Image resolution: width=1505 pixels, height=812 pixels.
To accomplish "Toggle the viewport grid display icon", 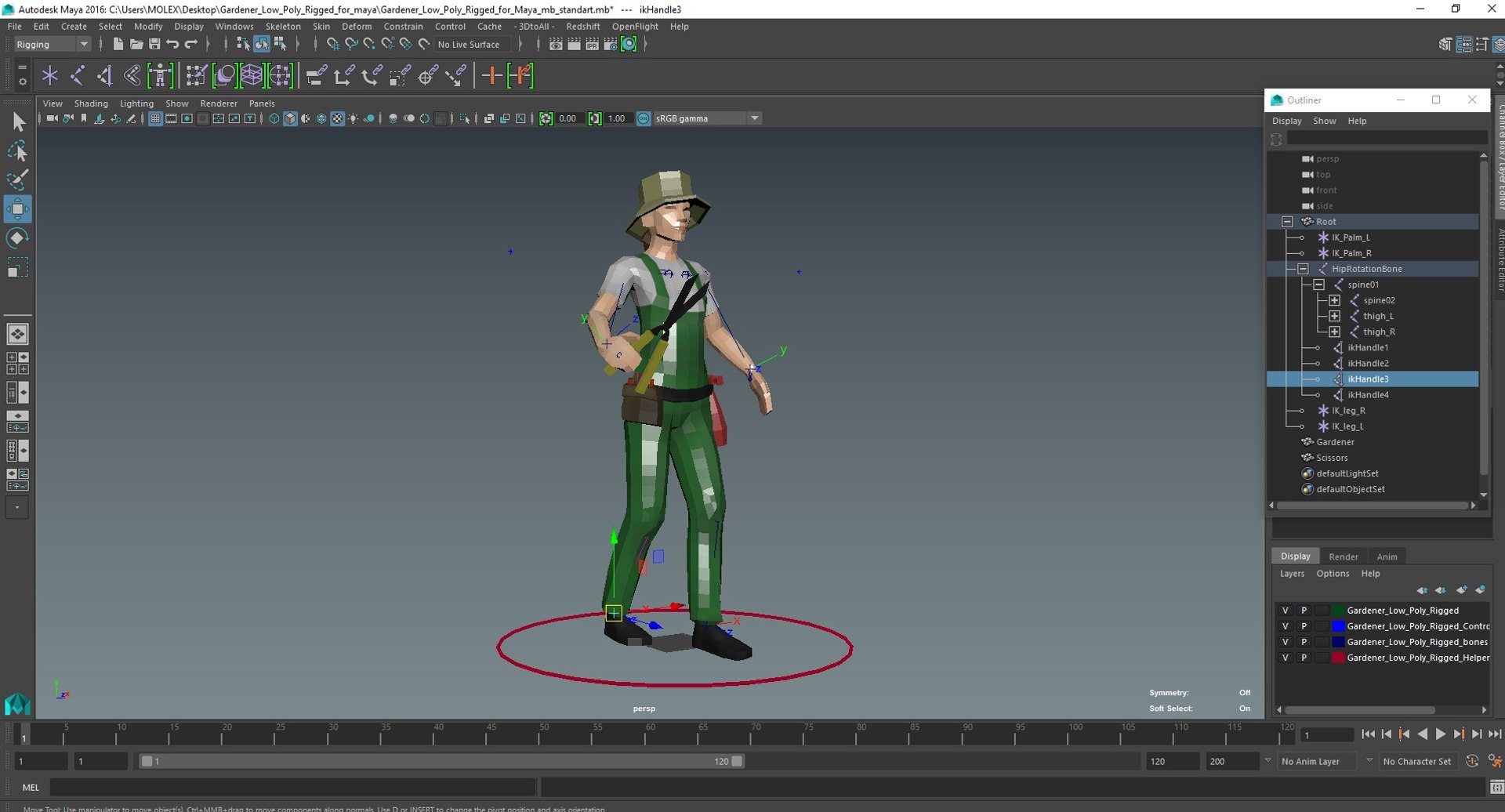I will (155, 118).
